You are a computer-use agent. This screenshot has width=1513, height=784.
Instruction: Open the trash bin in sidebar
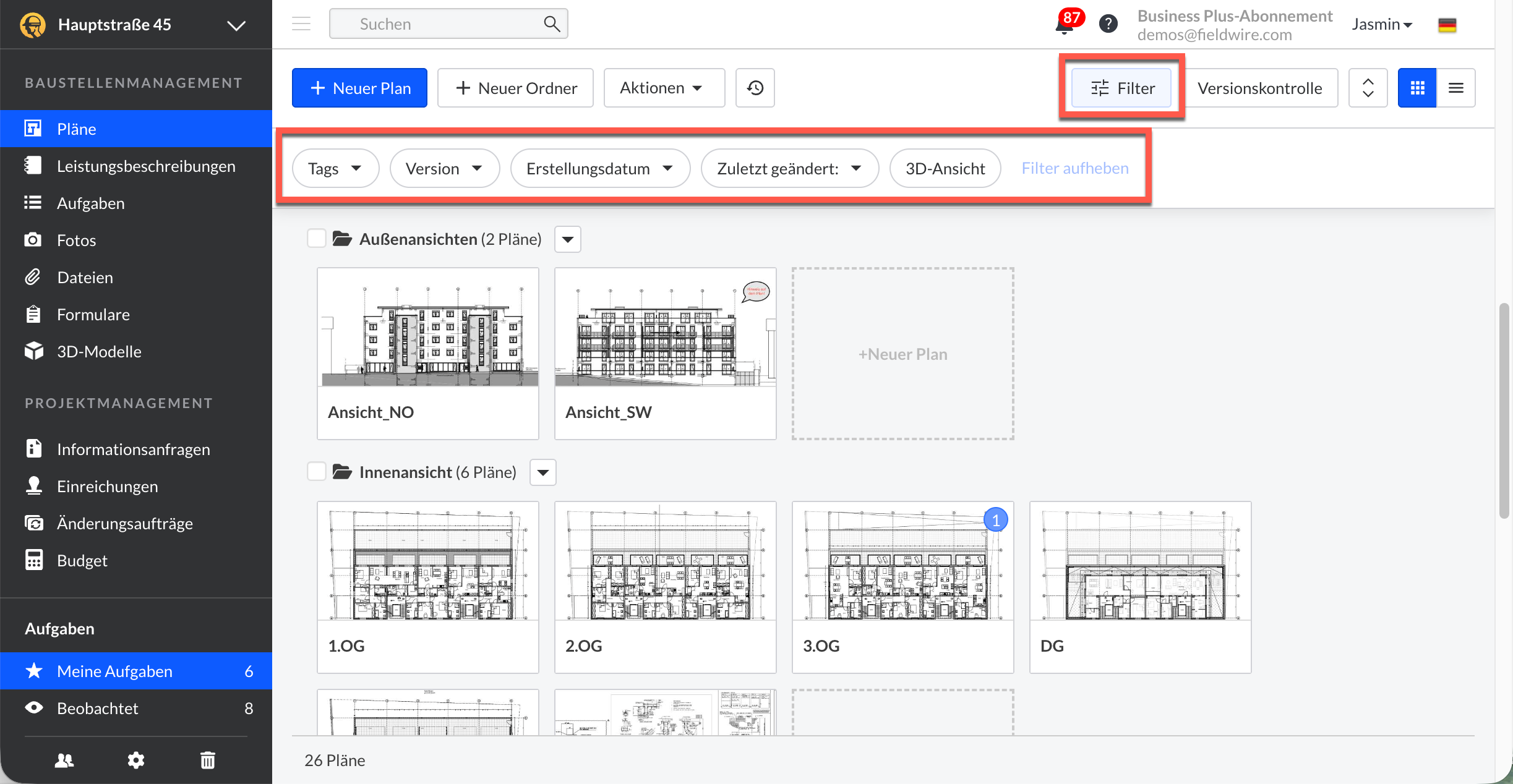208,760
